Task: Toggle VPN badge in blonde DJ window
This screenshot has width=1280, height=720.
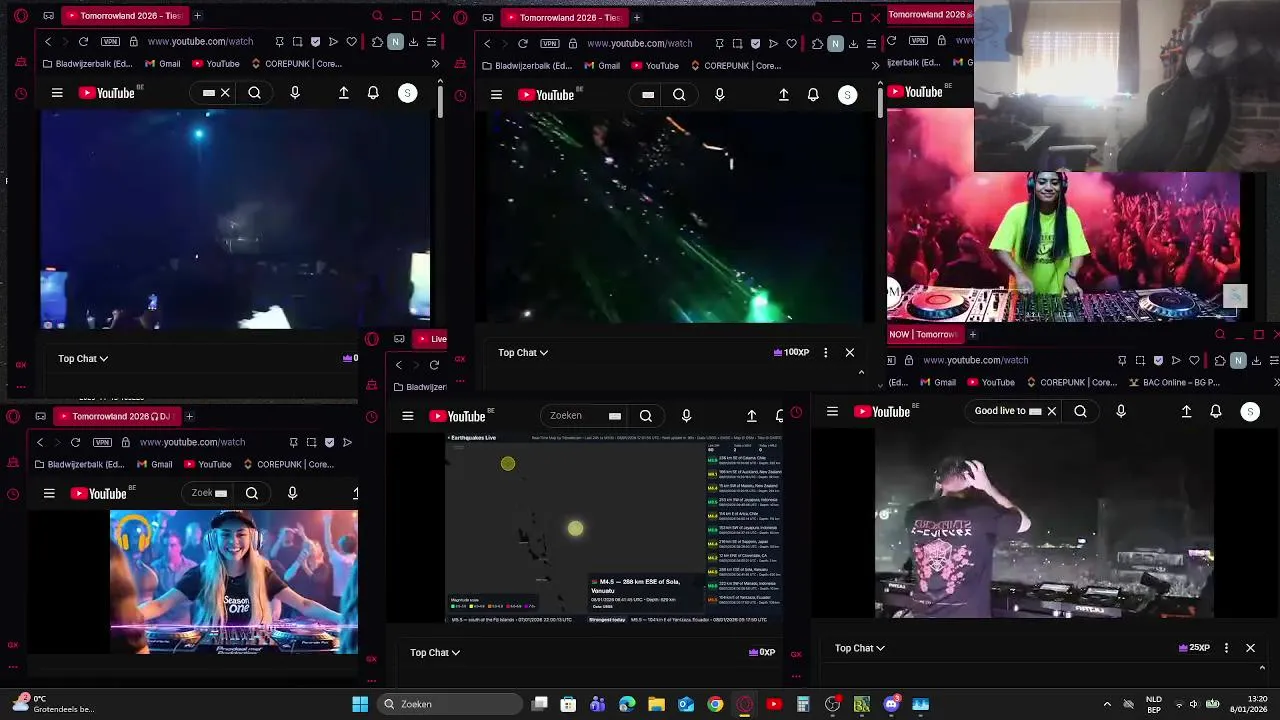Action: (102, 442)
